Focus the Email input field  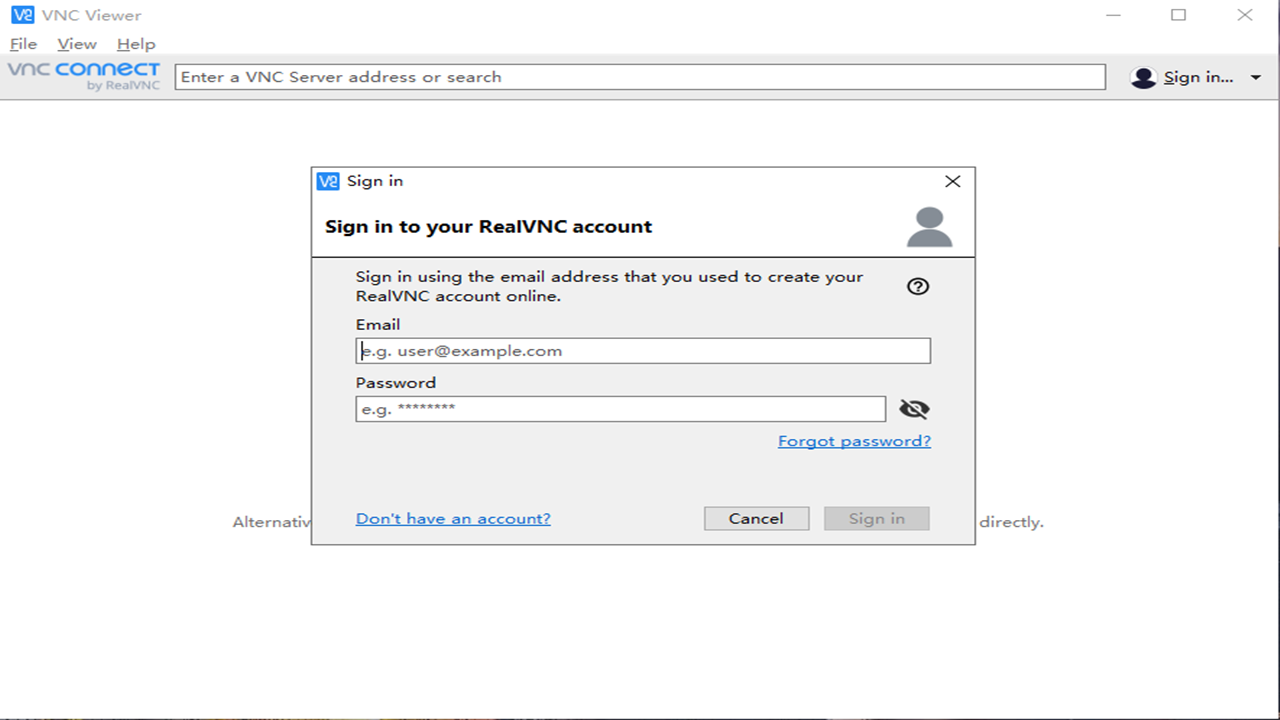click(x=643, y=351)
